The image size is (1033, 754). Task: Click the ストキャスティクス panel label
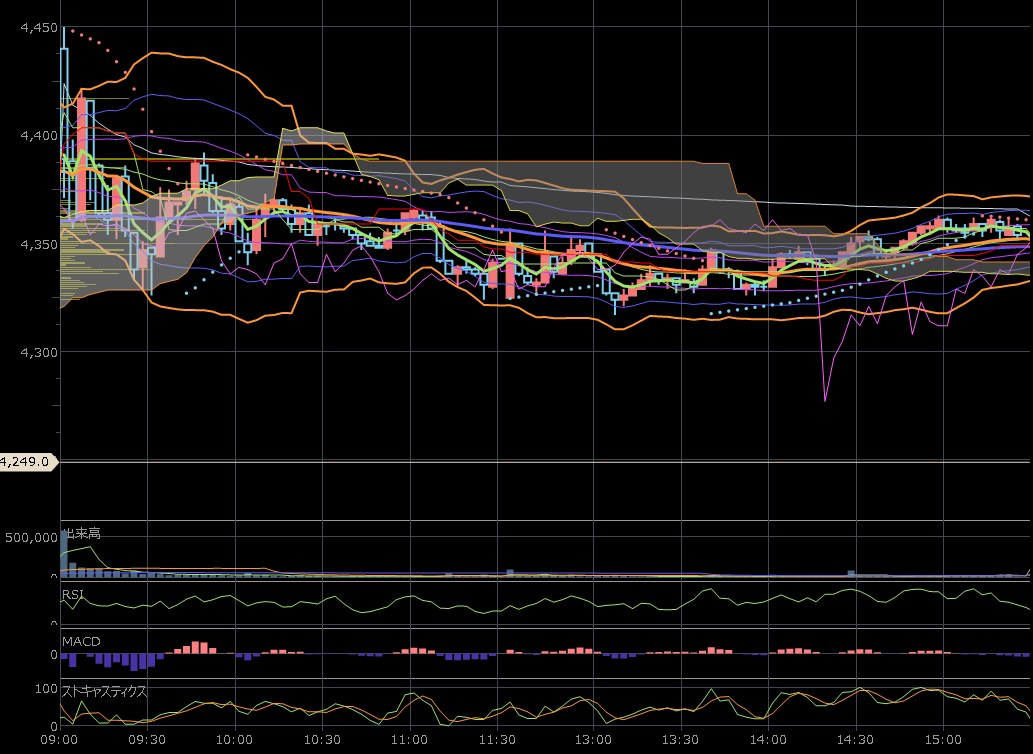(x=104, y=691)
